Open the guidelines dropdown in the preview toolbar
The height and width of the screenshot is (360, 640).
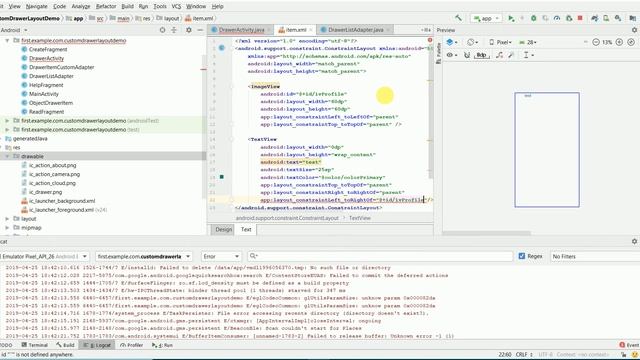[529, 55]
